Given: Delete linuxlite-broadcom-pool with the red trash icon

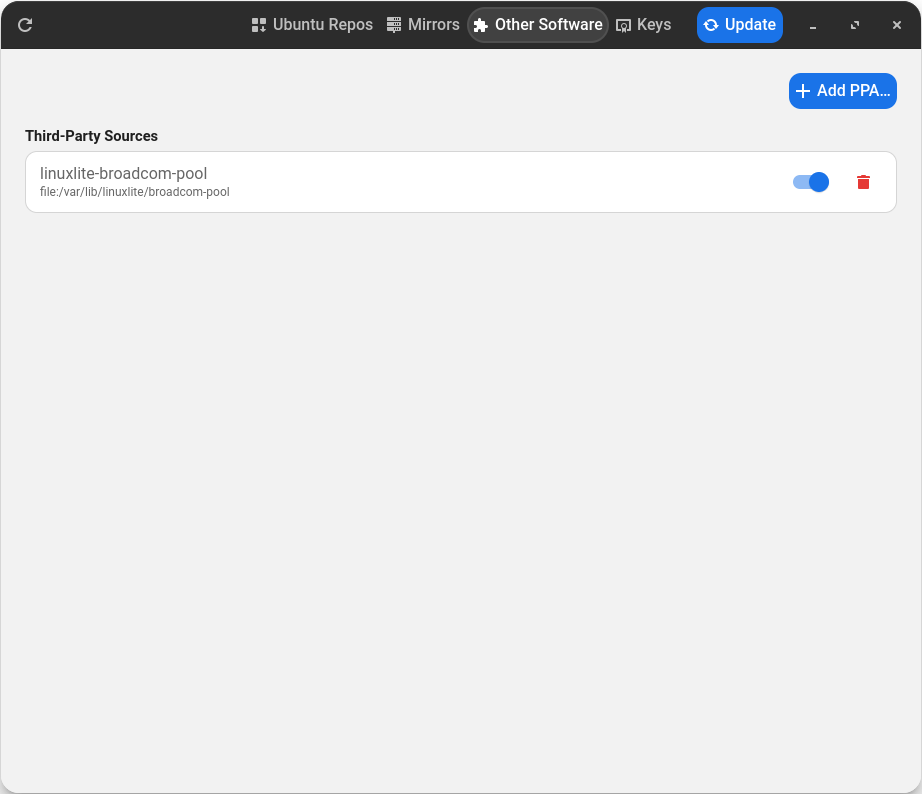Looking at the screenshot, I should (x=863, y=182).
